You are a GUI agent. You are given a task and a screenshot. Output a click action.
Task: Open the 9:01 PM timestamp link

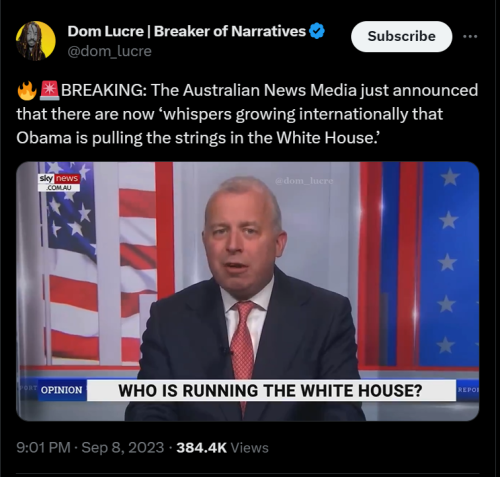(43, 448)
